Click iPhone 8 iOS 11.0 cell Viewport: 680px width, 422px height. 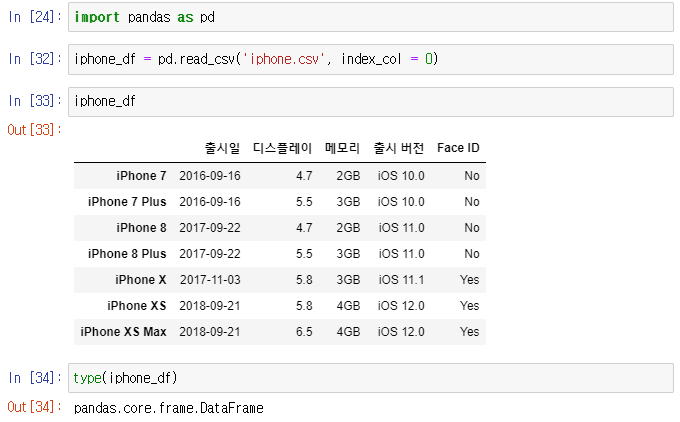(401, 228)
